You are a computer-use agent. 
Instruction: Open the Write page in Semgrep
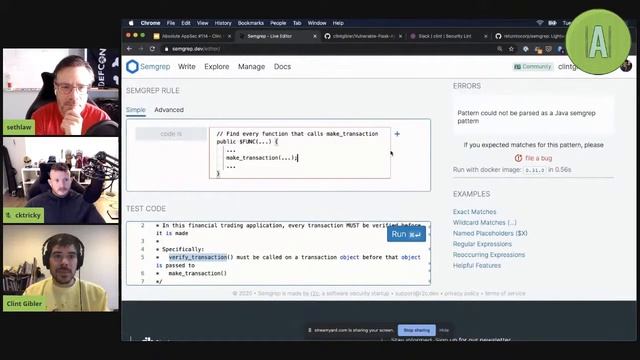click(x=187, y=67)
